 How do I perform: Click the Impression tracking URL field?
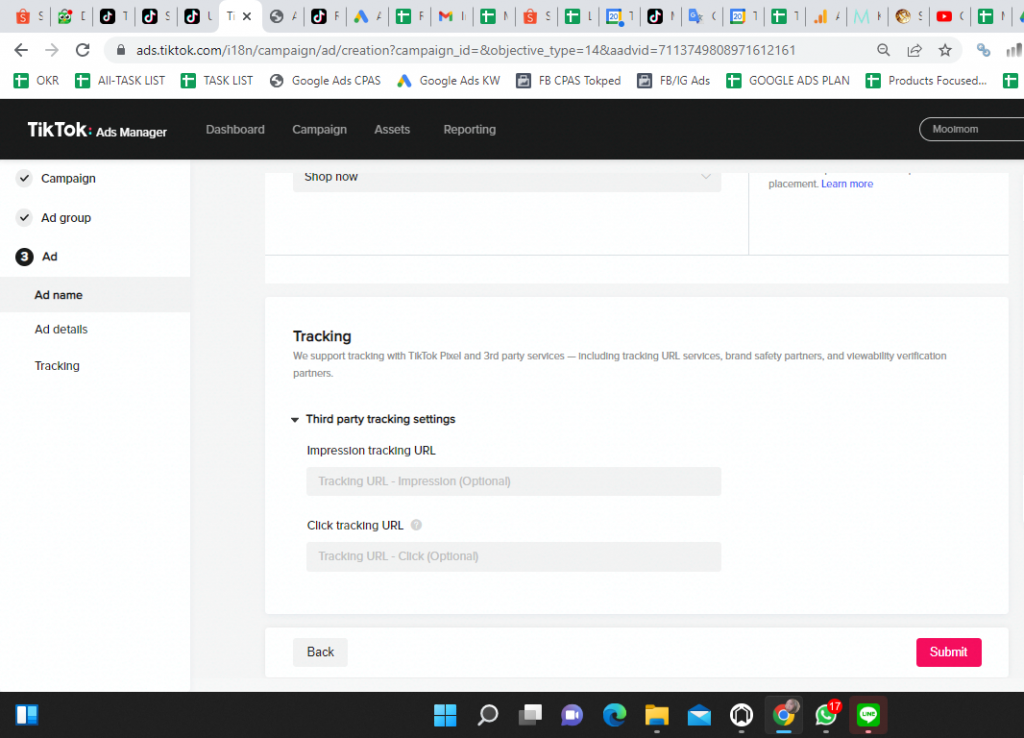coord(513,481)
